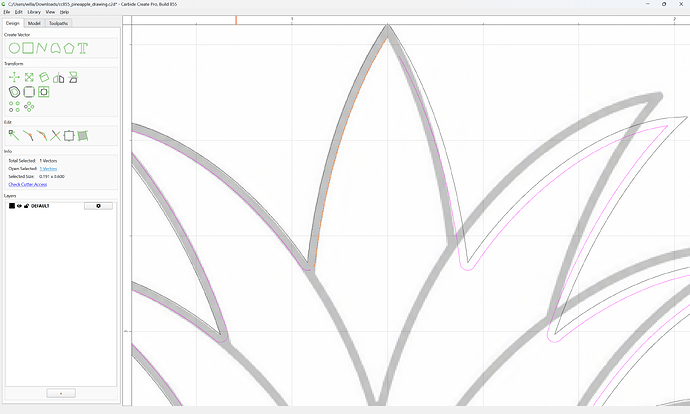Select the DEFAULT layer name
The image size is (690, 414).
point(40,206)
